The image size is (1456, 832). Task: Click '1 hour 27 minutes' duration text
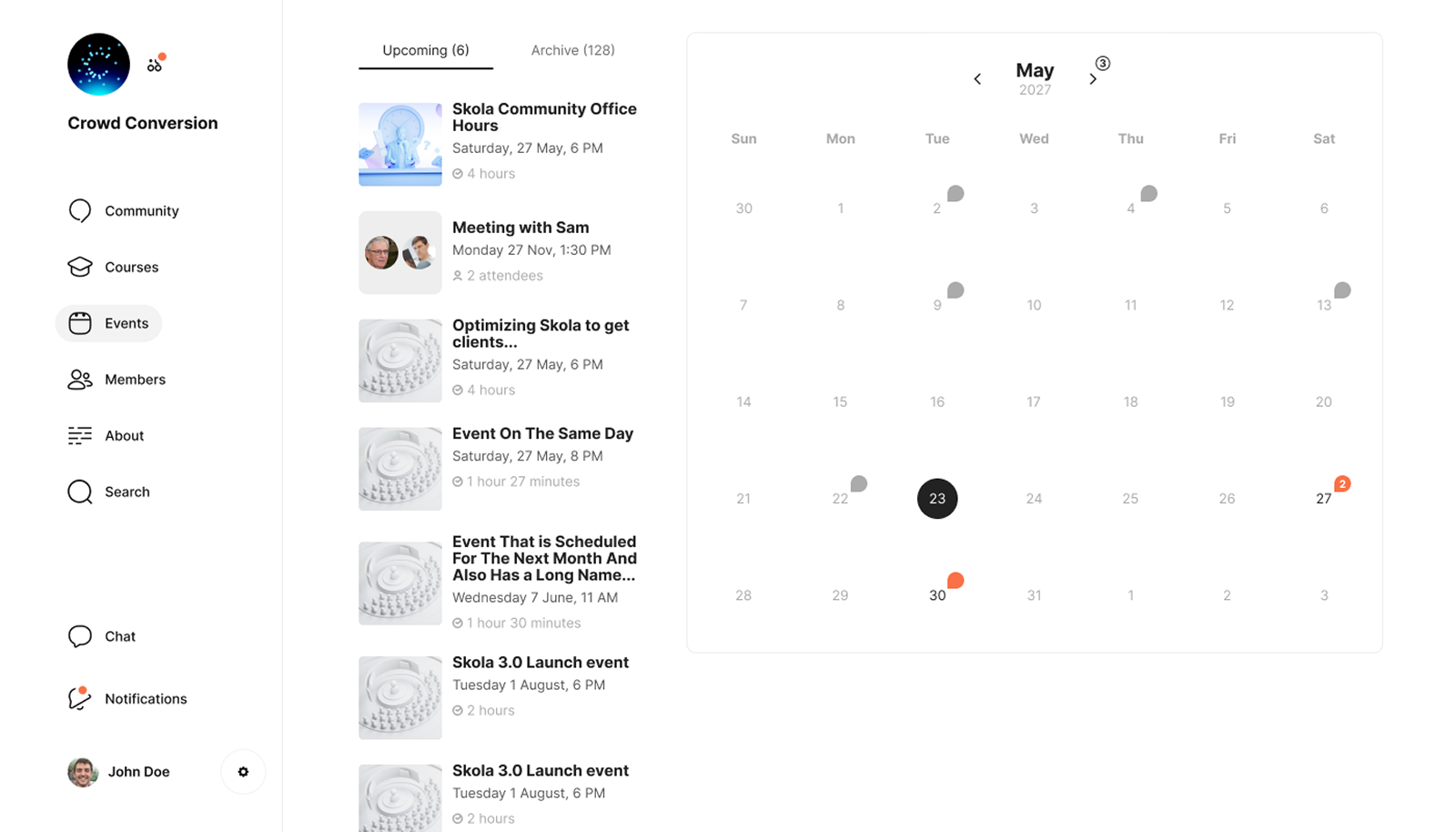click(x=523, y=482)
